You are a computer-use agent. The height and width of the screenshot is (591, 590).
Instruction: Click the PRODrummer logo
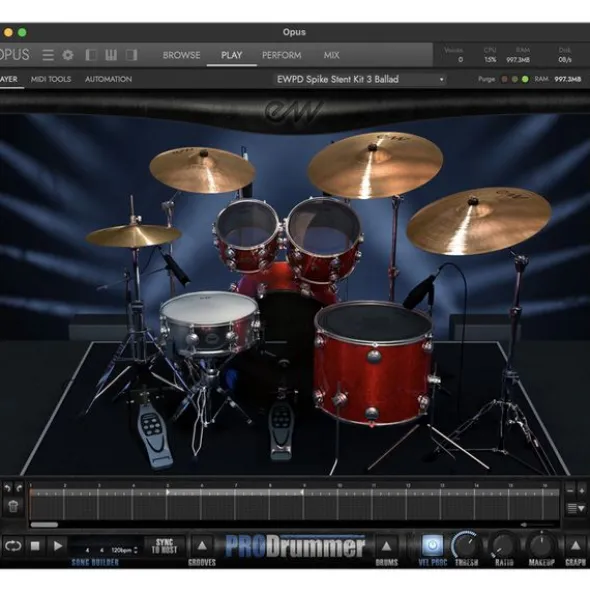(x=295, y=546)
